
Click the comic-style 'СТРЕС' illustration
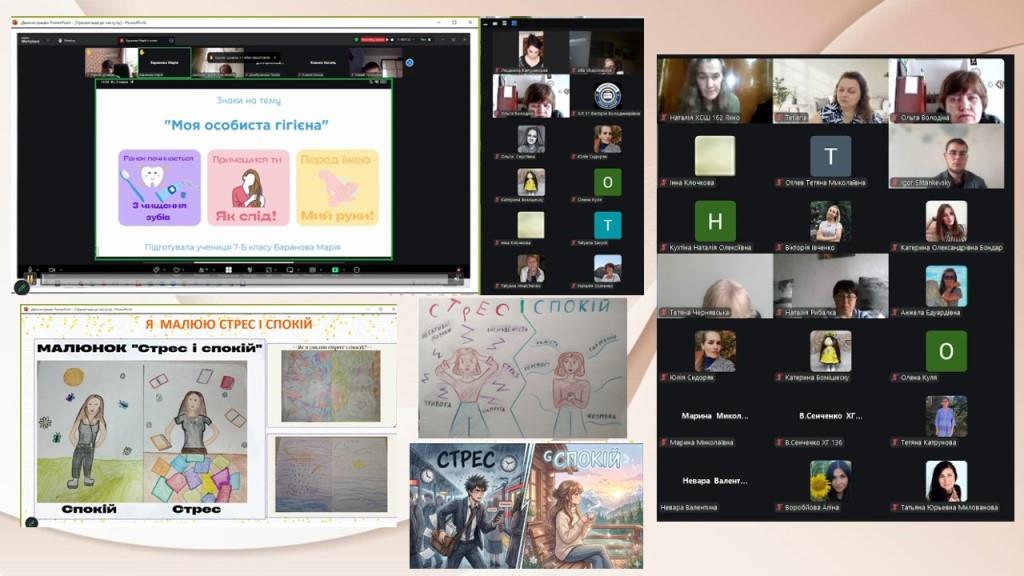pyautogui.click(x=468, y=505)
